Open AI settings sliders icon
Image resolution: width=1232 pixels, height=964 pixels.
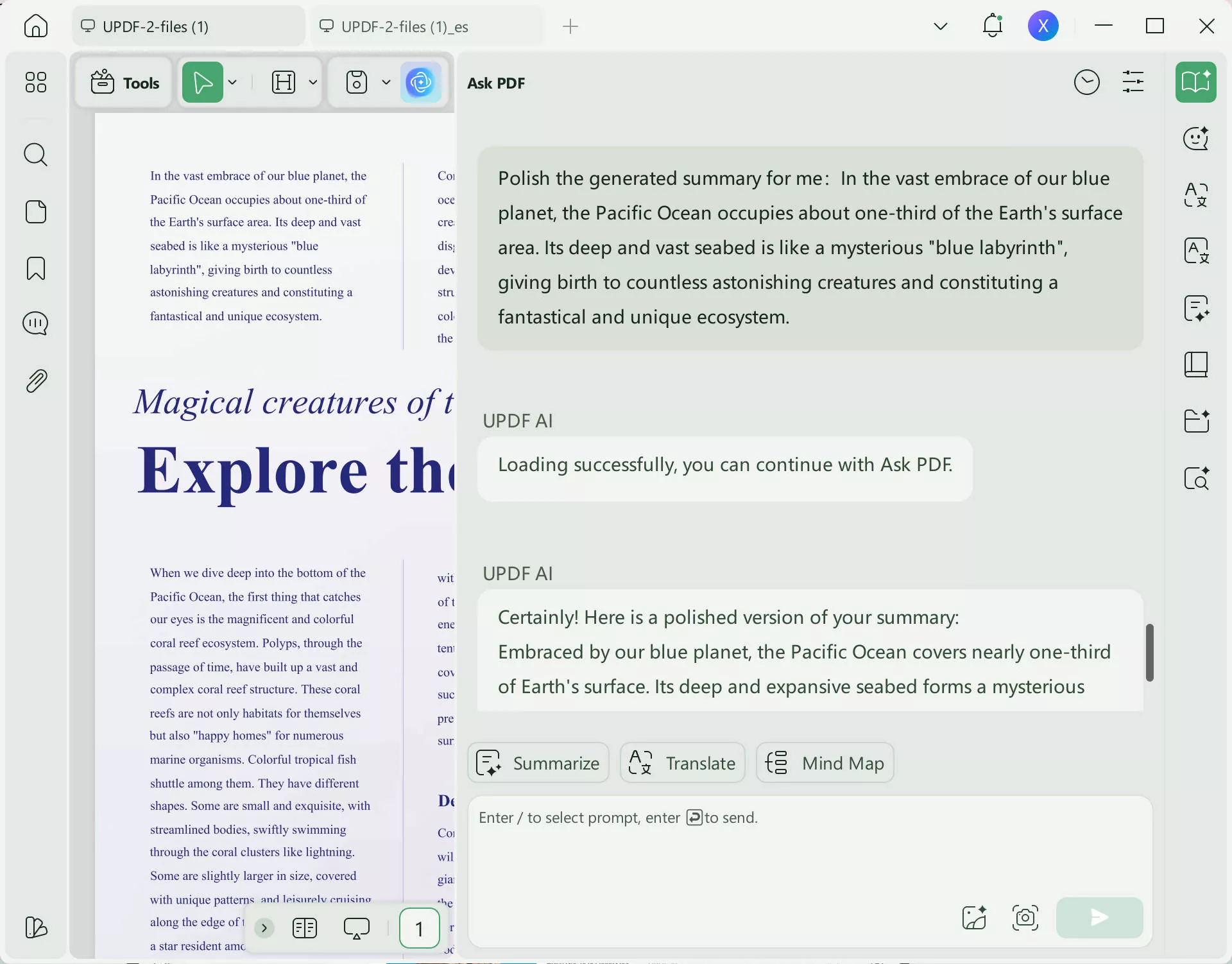[x=1133, y=82]
